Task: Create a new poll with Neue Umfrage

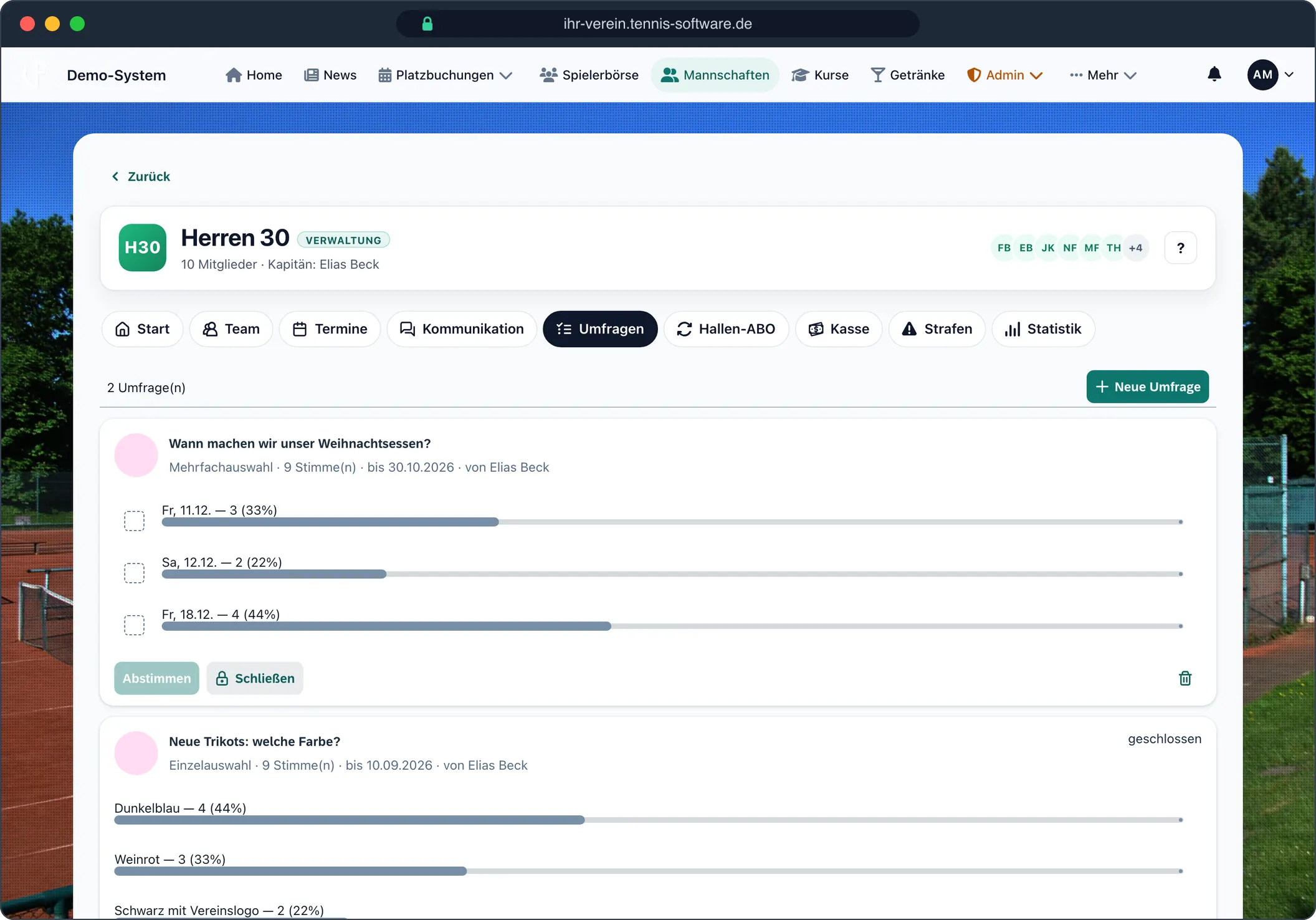Action: pyautogui.click(x=1148, y=386)
